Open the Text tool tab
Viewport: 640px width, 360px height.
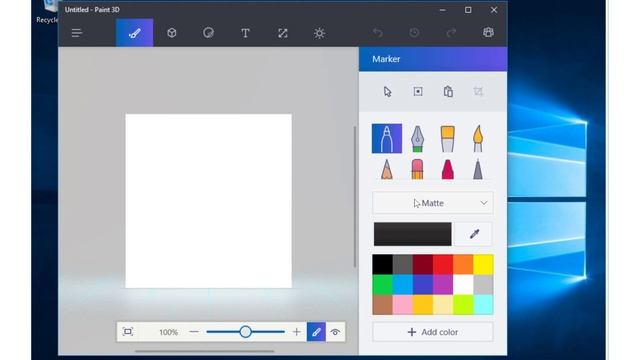pyautogui.click(x=245, y=33)
